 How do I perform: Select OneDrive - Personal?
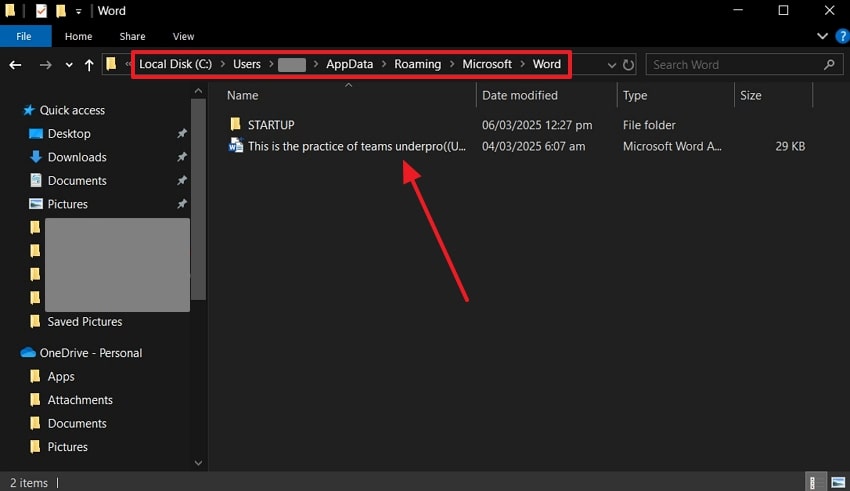(x=91, y=353)
